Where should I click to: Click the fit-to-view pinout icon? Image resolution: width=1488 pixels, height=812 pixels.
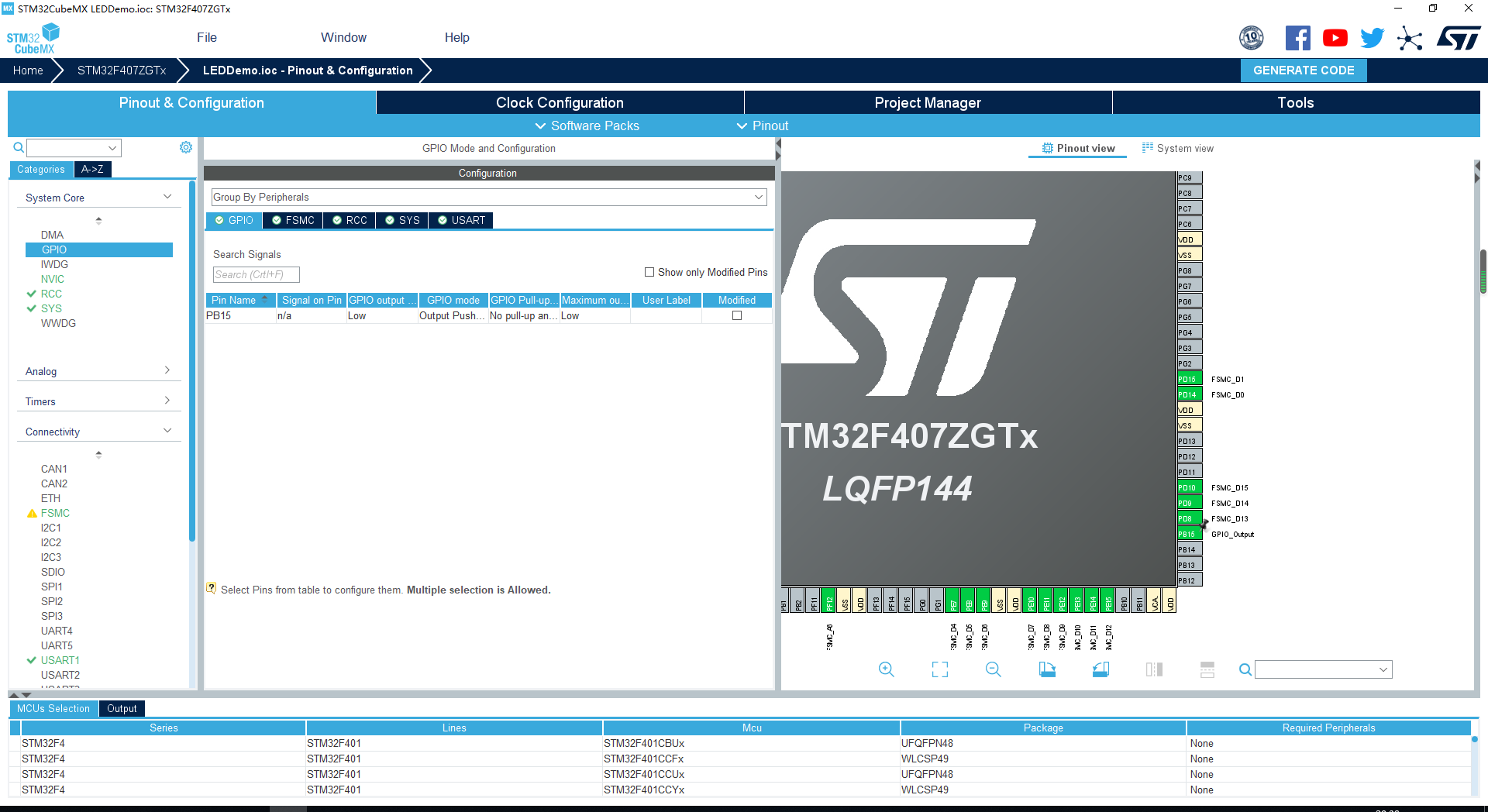click(940, 669)
